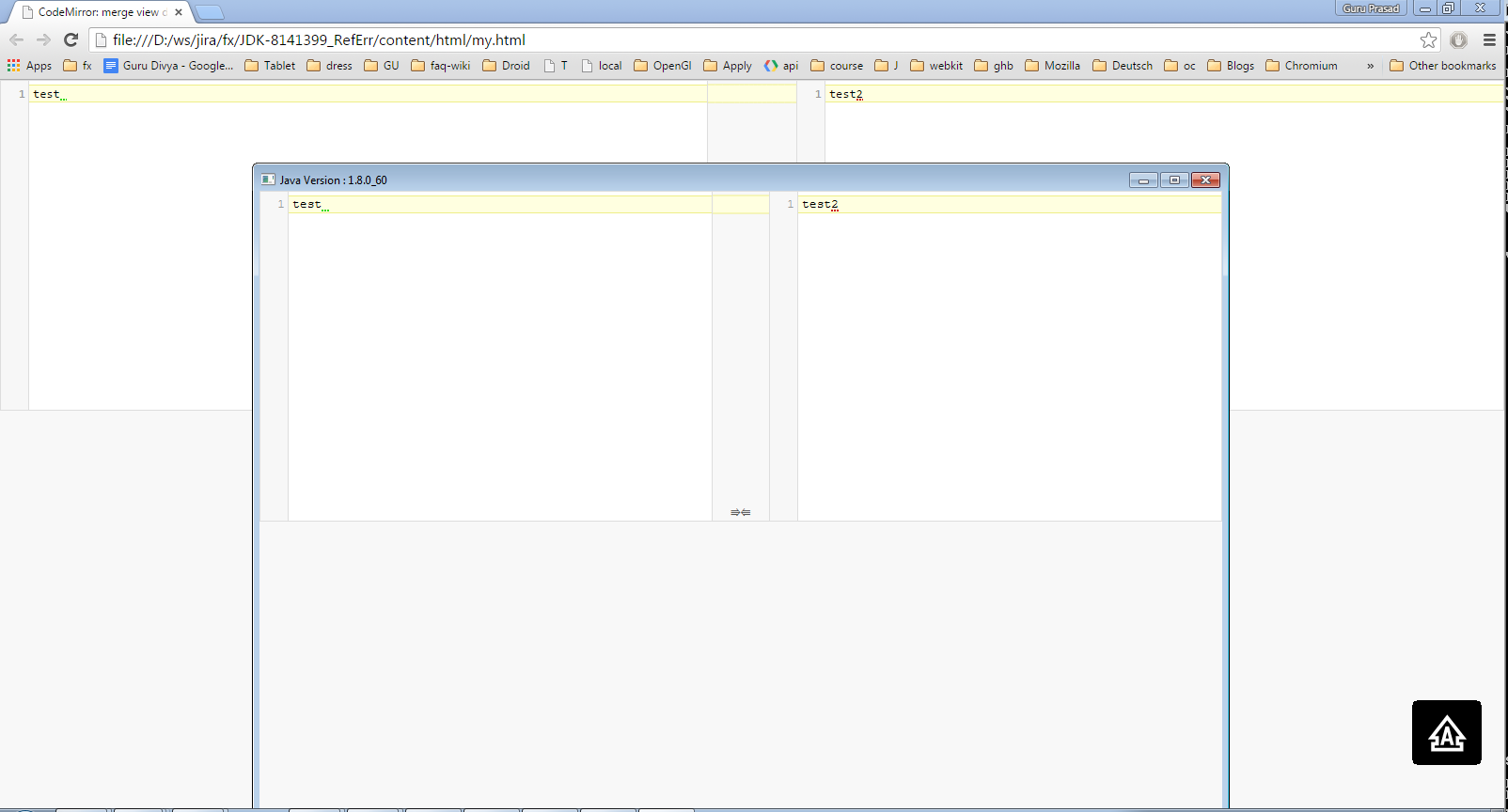Open the Other bookmarks folder
1508x812 pixels.
1442,66
